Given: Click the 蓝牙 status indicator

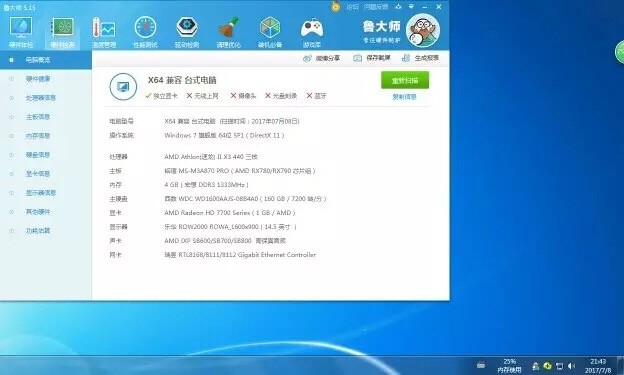Looking at the screenshot, I should 316,96.
